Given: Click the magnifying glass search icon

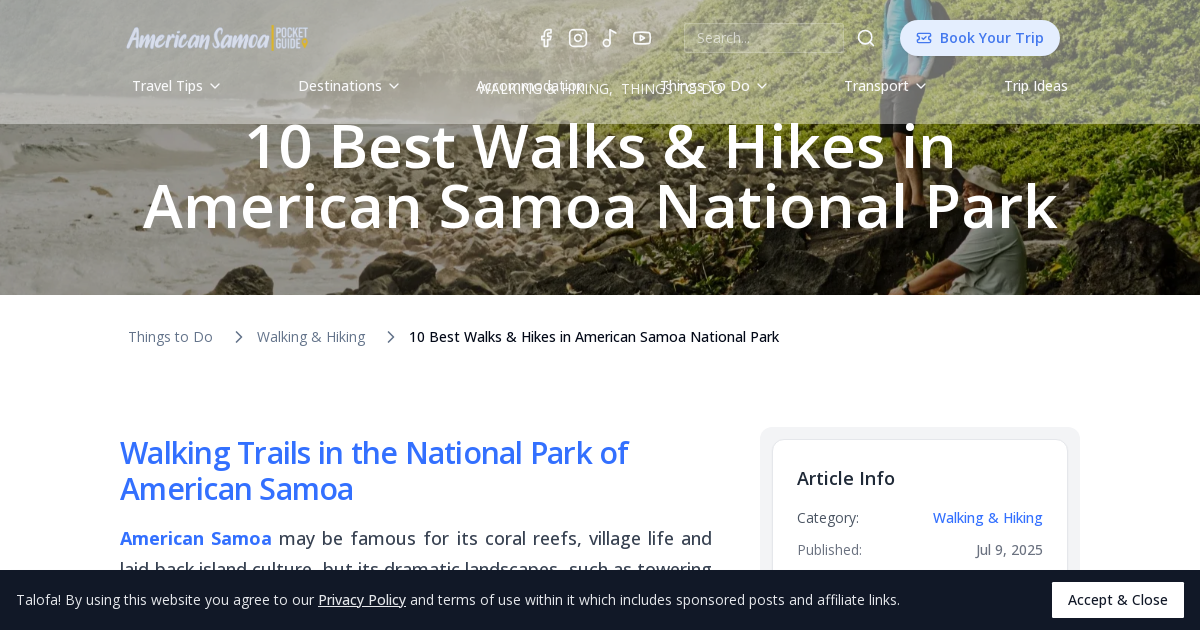Looking at the screenshot, I should coord(865,37).
